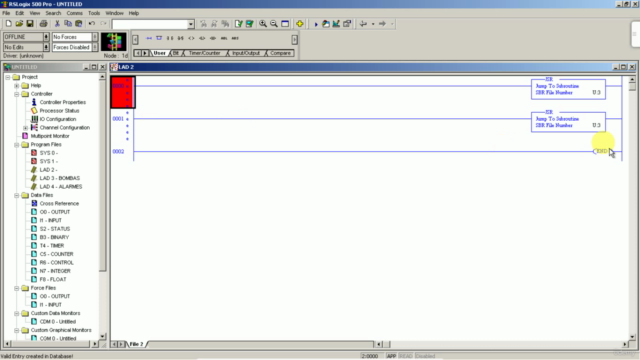Click the toolbar search input field
Image resolution: width=640 pixels, height=360 pixels.
coord(150,24)
